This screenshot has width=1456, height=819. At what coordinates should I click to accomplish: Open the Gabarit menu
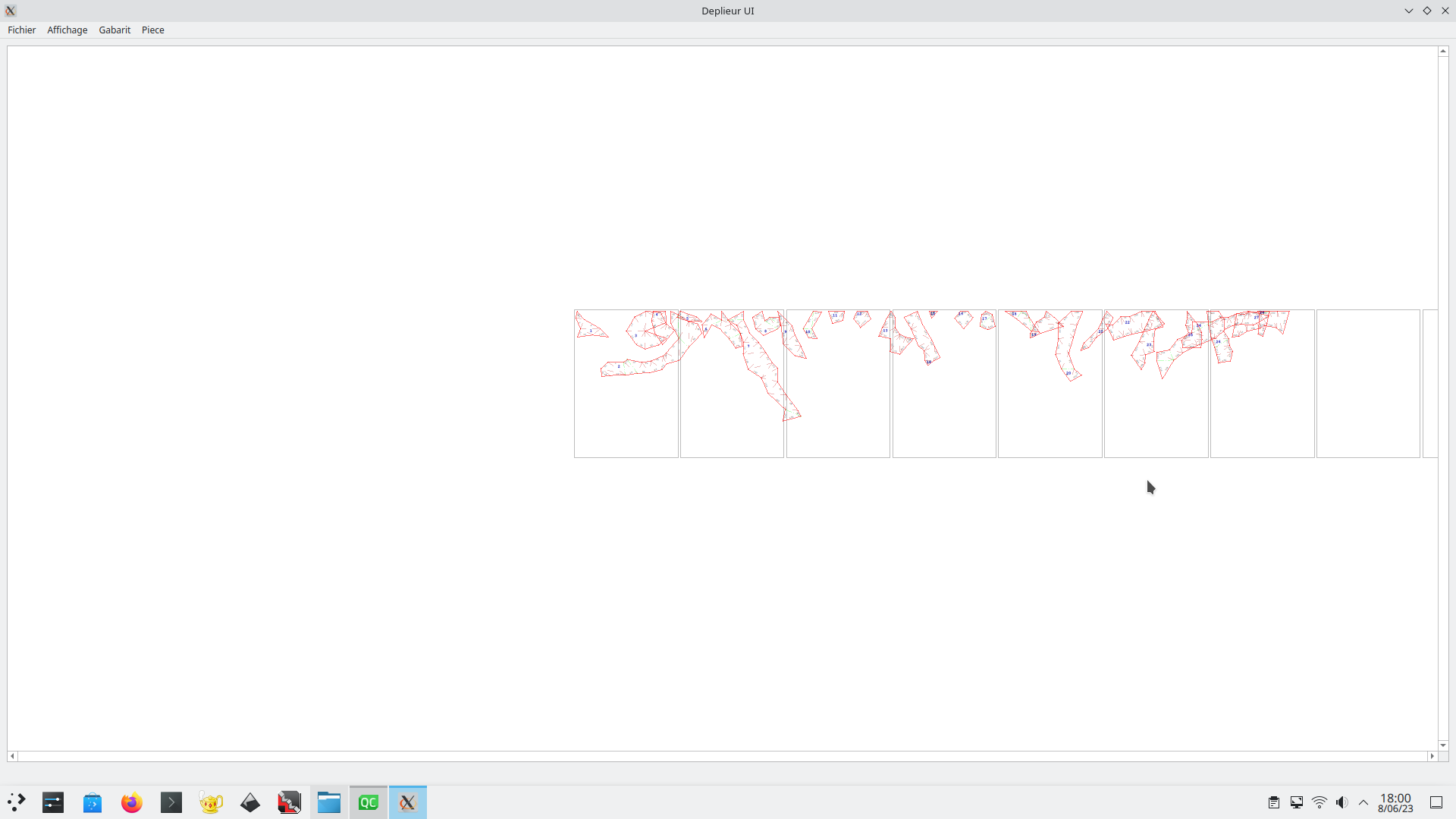(115, 30)
